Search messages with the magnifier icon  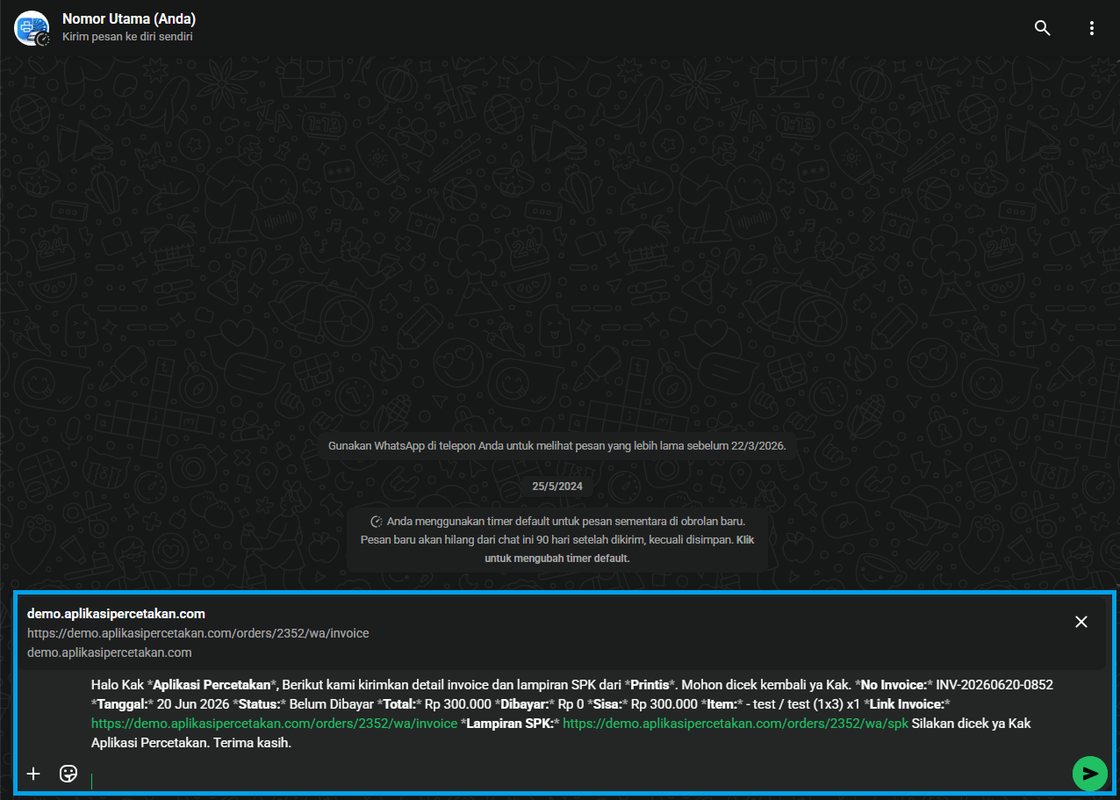pos(1042,29)
